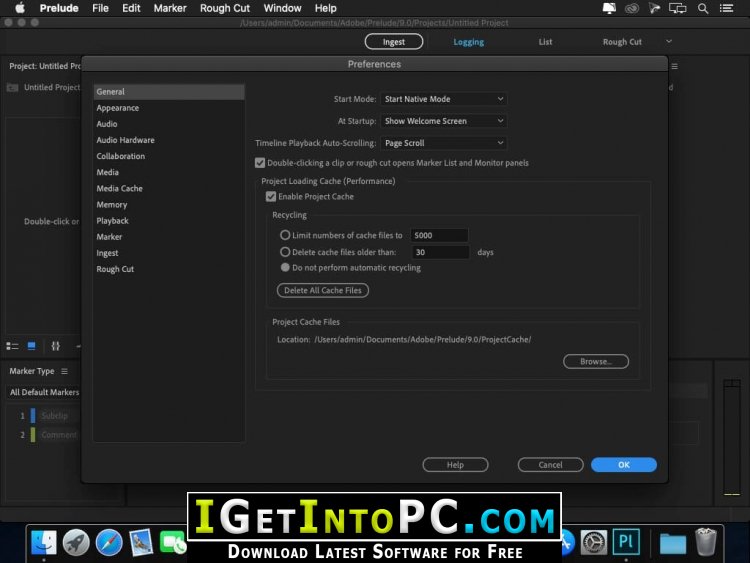This screenshot has height=563, width=750.
Task: Select Do not perform automatic recycling radio
Action: (285, 267)
